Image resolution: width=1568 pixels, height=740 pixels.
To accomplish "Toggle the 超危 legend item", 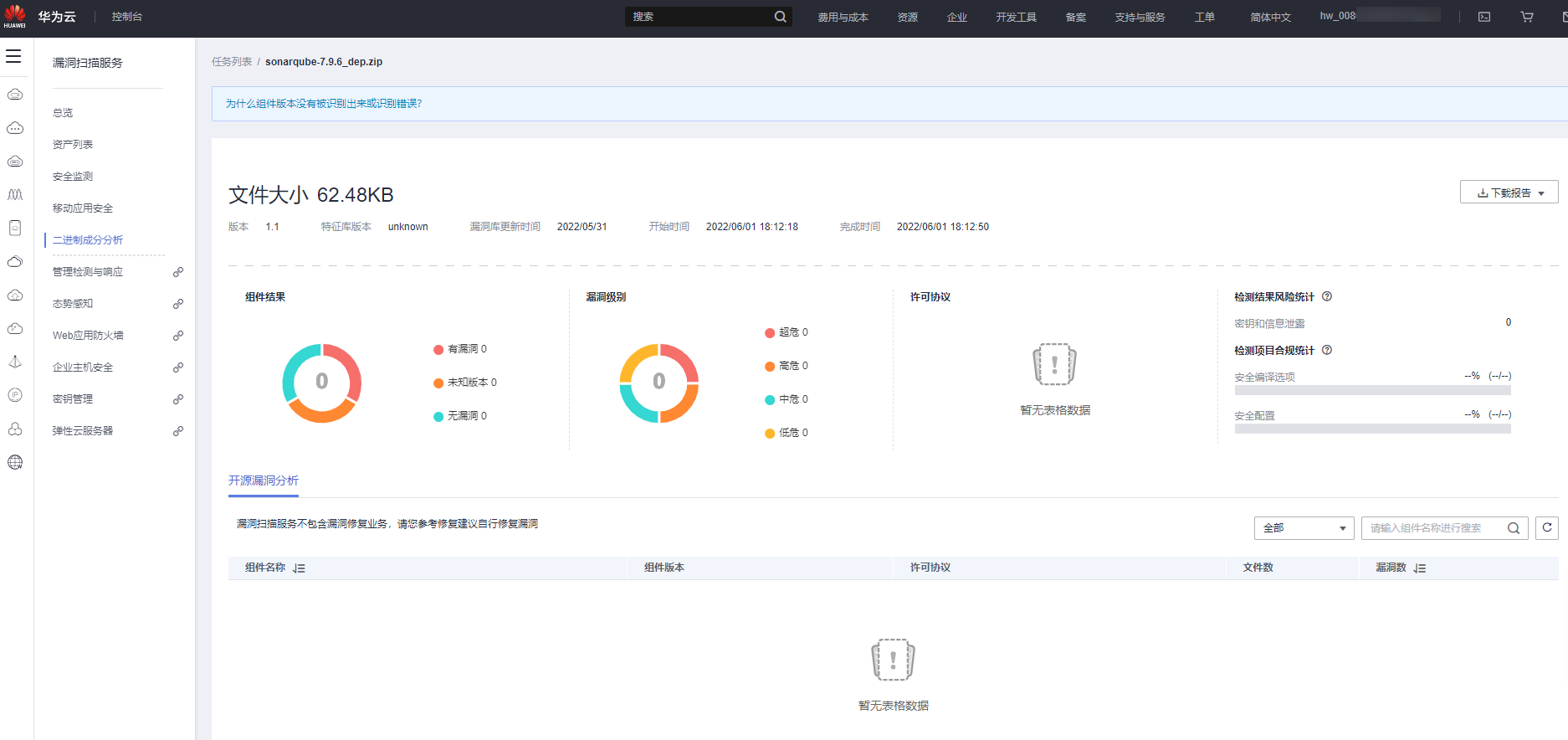I will (787, 332).
